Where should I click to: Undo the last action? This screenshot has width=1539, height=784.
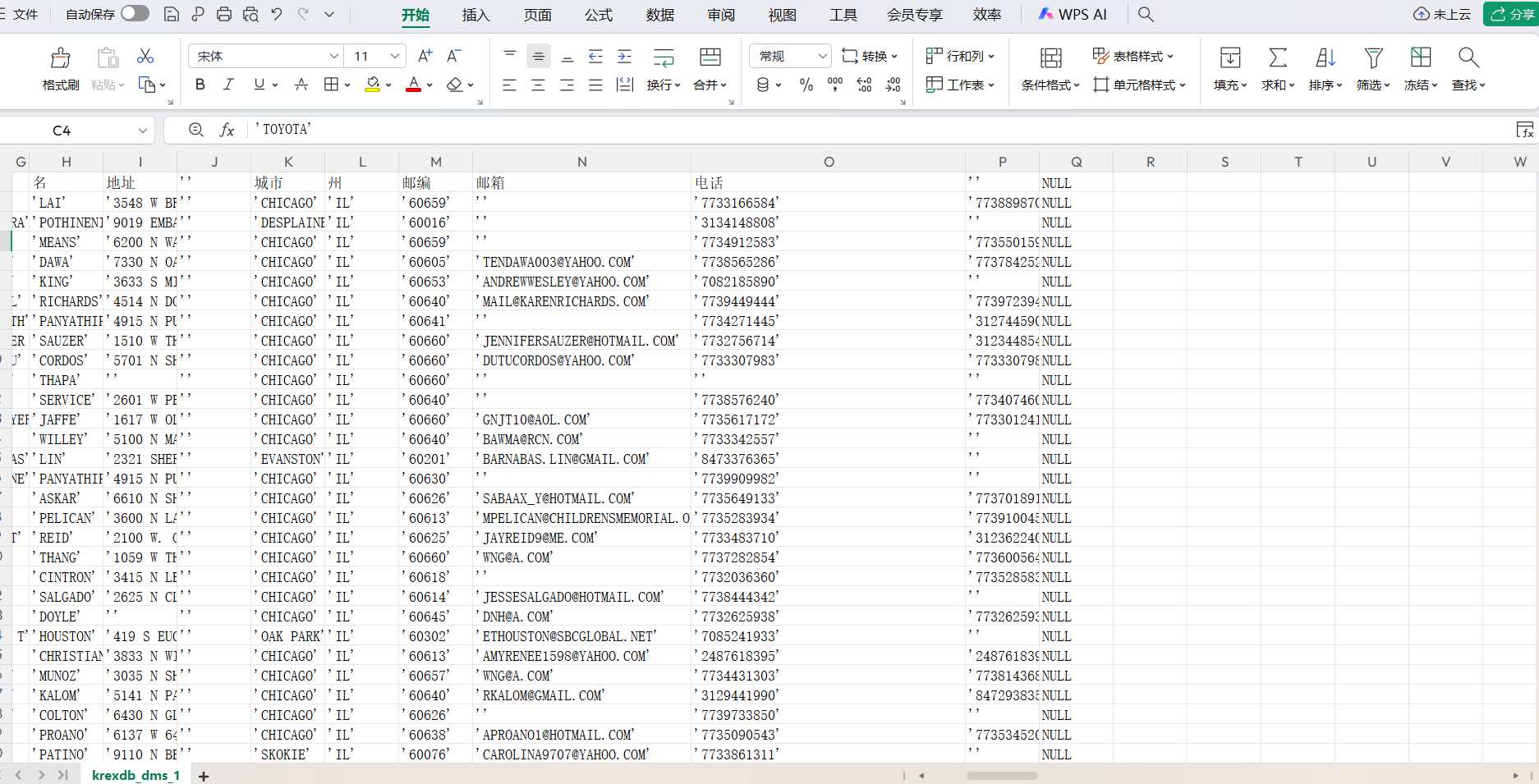277,14
